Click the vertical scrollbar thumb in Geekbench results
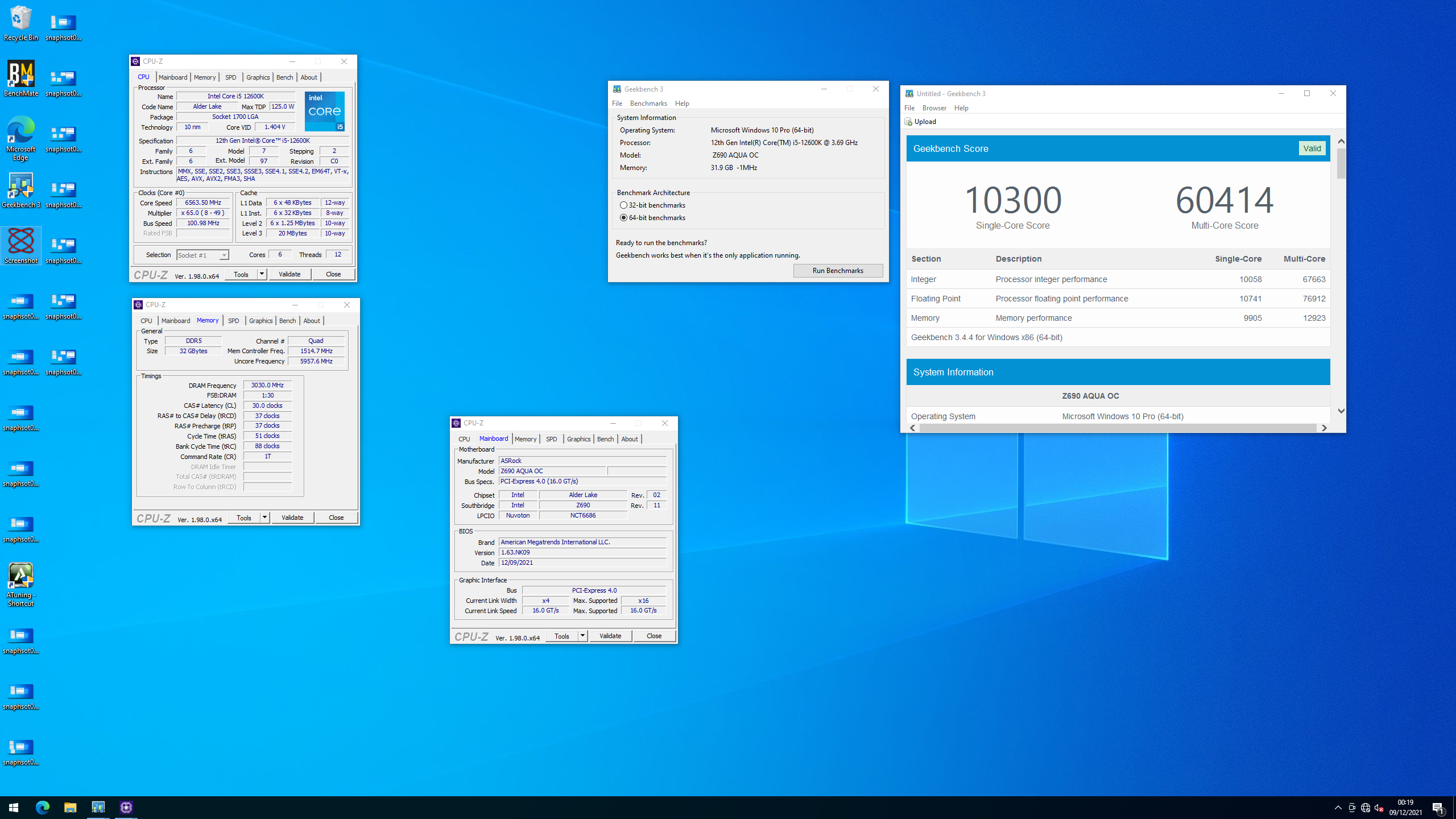 pyautogui.click(x=1341, y=163)
